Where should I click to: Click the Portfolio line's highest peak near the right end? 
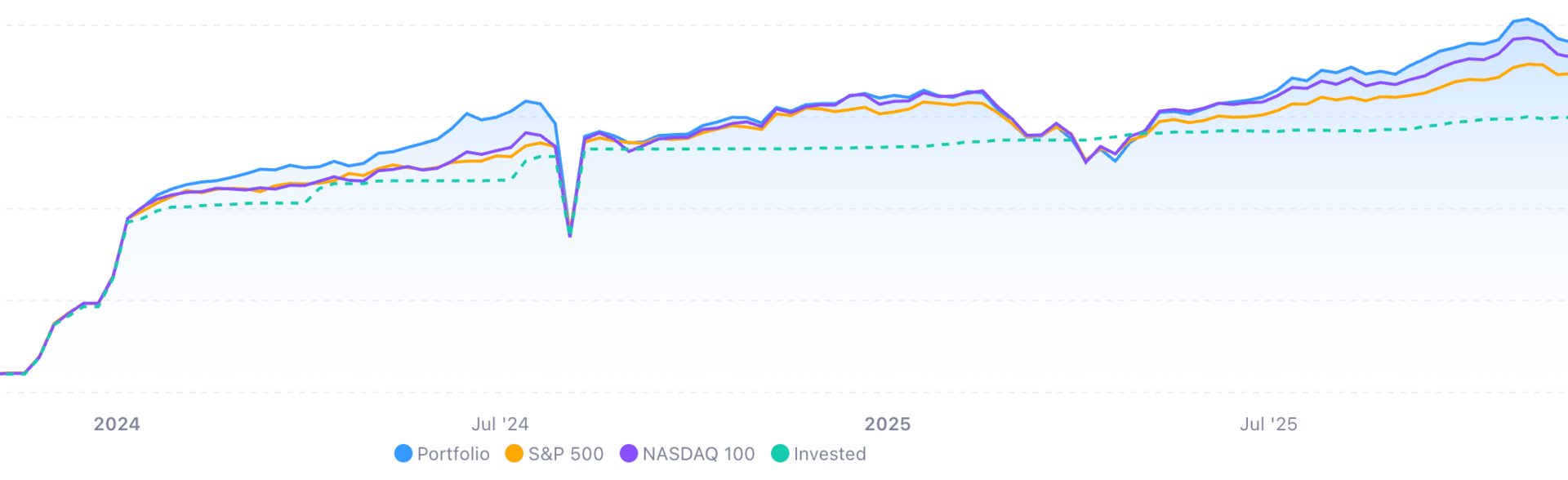1527,19
